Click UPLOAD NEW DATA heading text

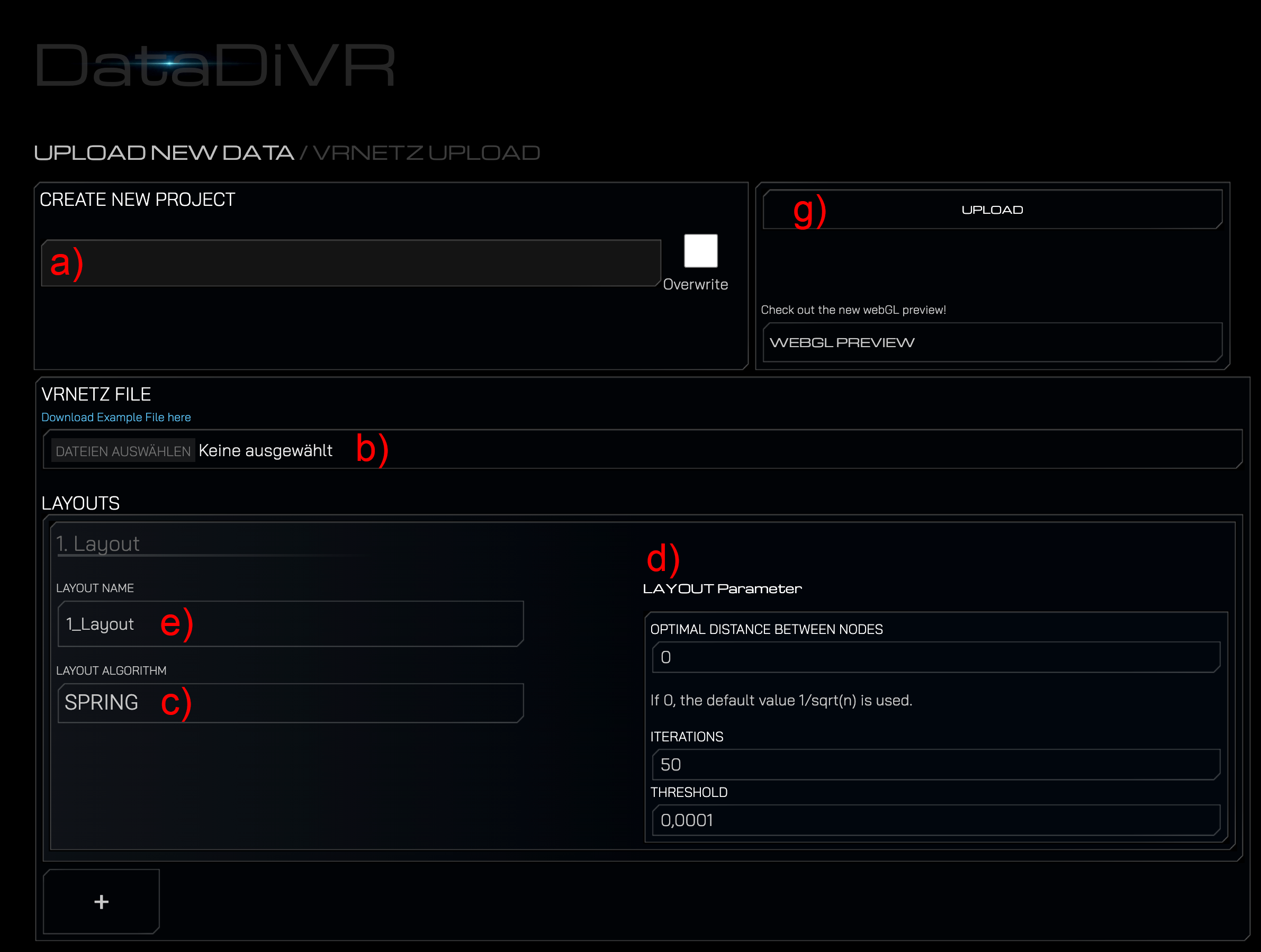tap(164, 153)
